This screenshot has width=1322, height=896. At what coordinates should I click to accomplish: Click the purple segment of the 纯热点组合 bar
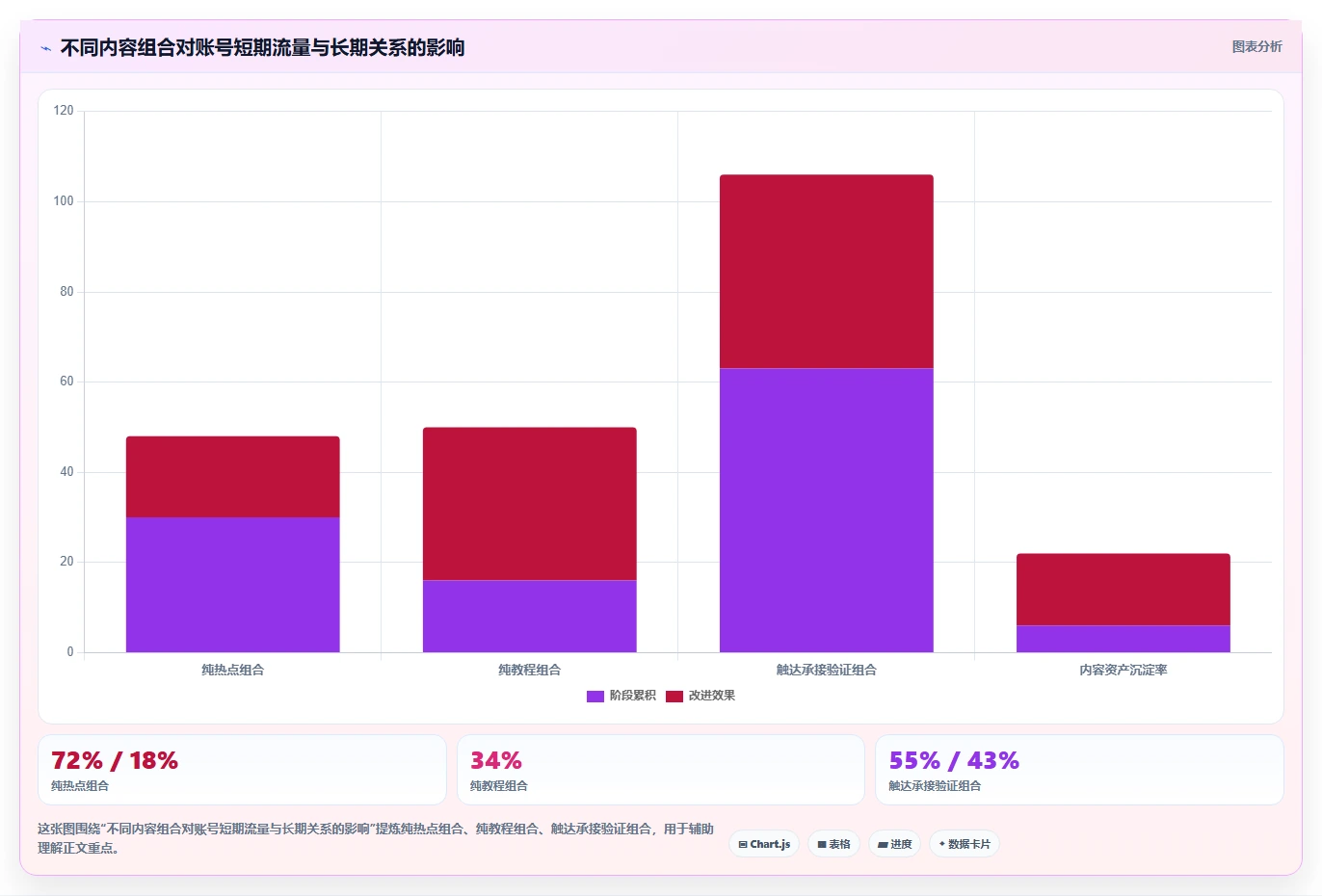click(x=232, y=585)
